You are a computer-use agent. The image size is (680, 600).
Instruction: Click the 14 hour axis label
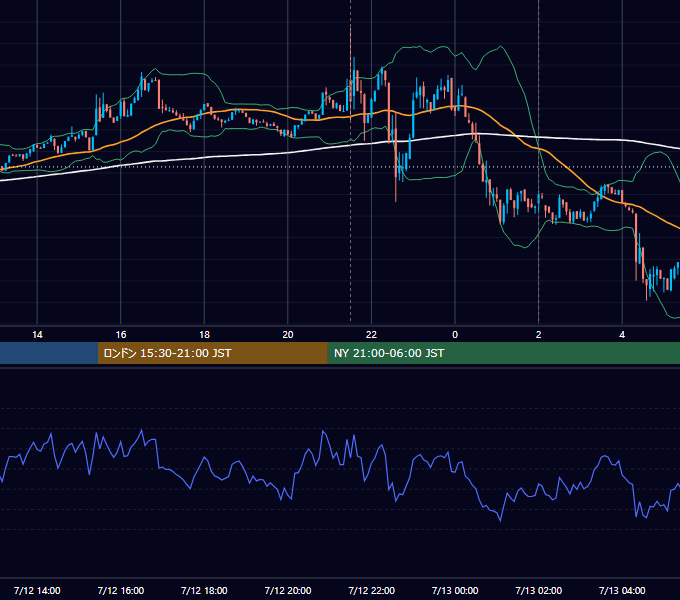click(x=37, y=335)
